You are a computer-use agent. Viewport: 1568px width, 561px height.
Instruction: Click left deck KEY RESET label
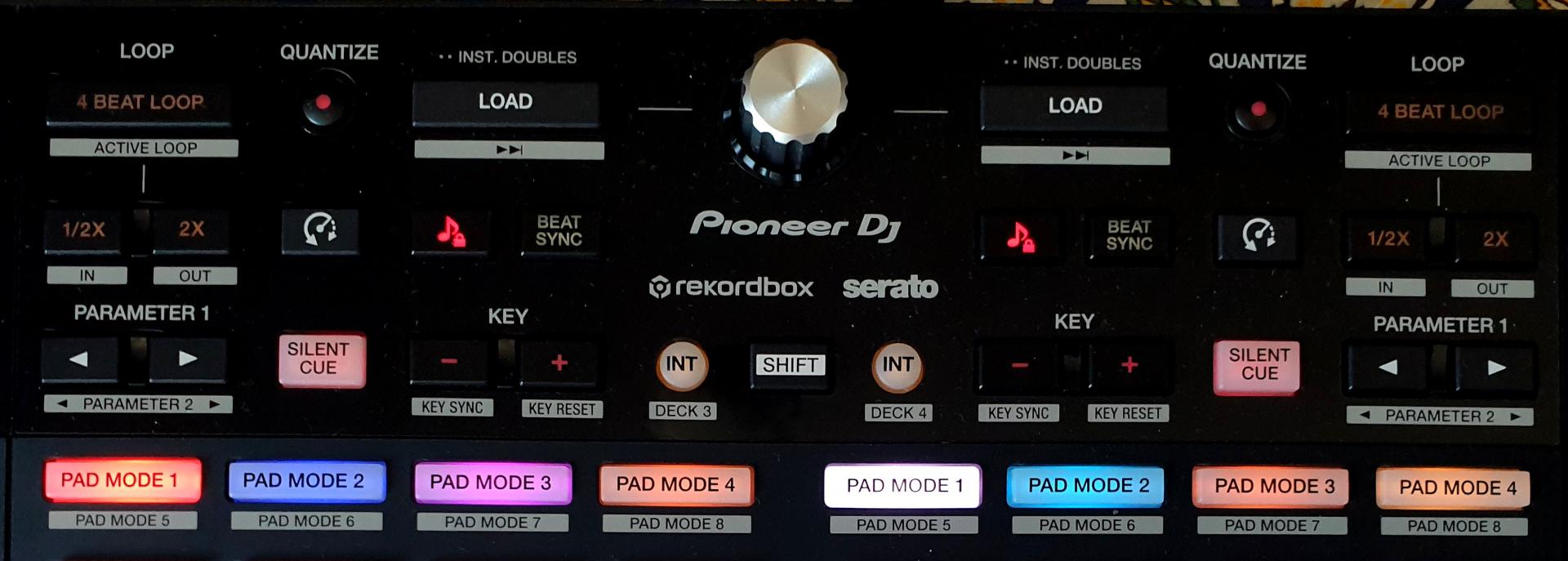click(x=562, y=409)
